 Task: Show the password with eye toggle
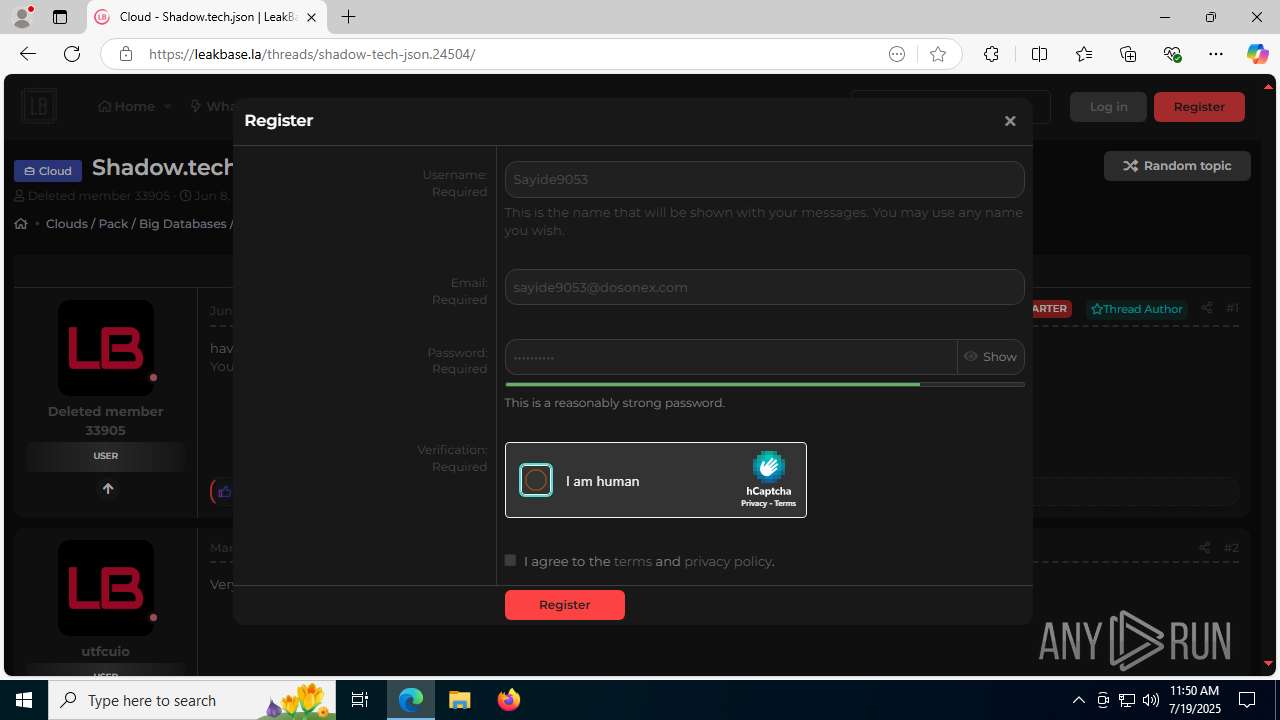pos(991,357)
